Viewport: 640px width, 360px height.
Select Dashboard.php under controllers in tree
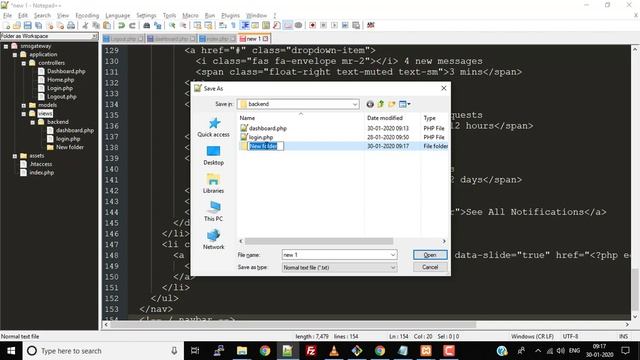tap(66, 71)
